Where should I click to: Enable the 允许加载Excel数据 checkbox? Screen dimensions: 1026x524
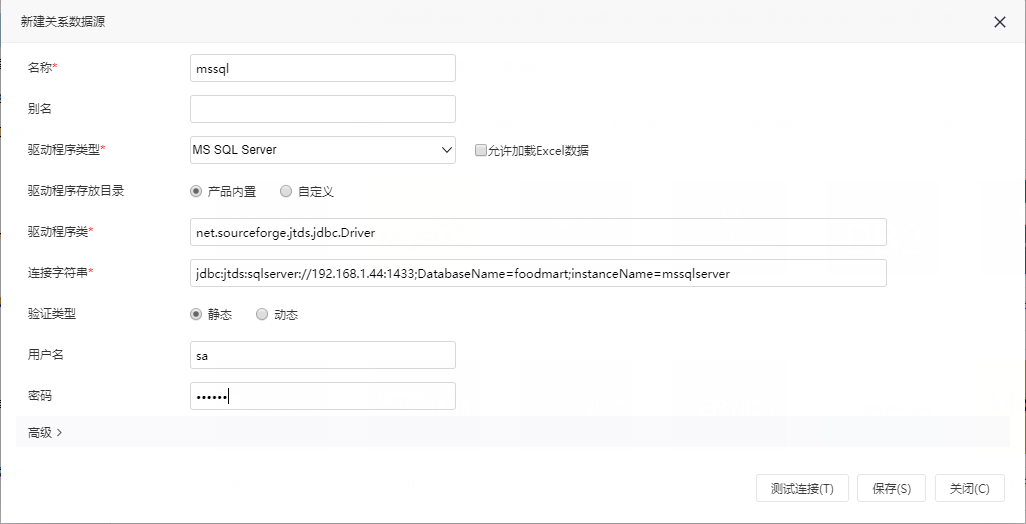click(481, 150)
